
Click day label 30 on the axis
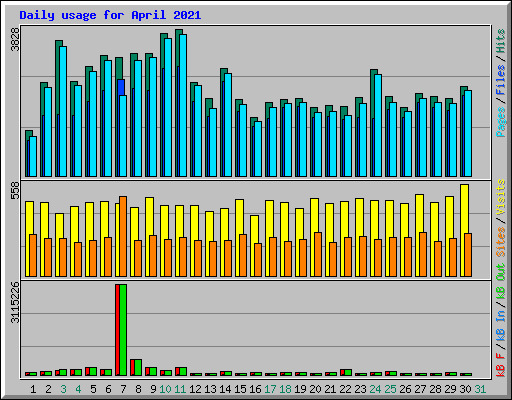pyautogui.click(x=465, y=389)
